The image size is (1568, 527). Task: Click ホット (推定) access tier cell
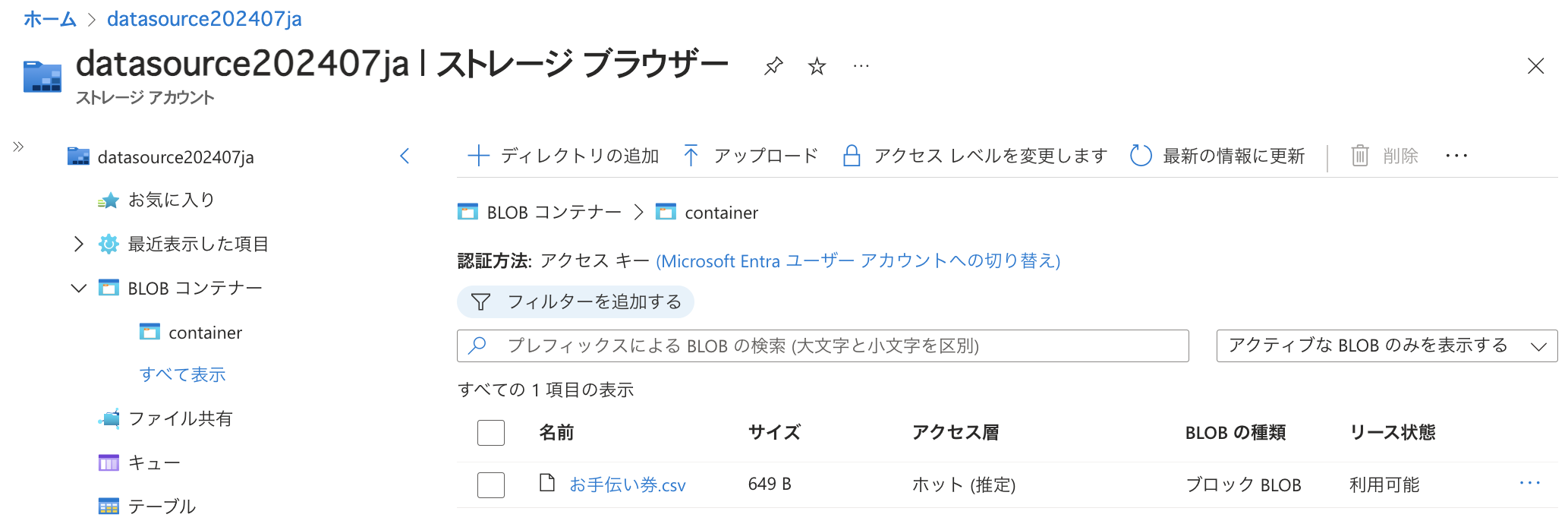(964, 484)
